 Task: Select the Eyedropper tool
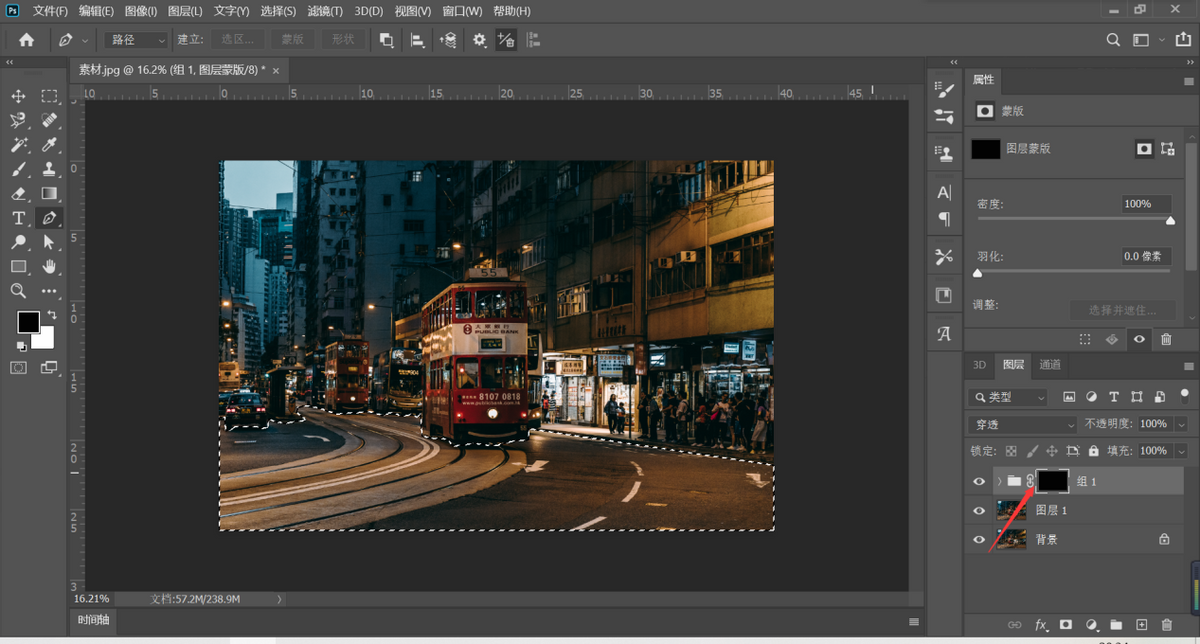pyautogui.click(x=49, y=145)
